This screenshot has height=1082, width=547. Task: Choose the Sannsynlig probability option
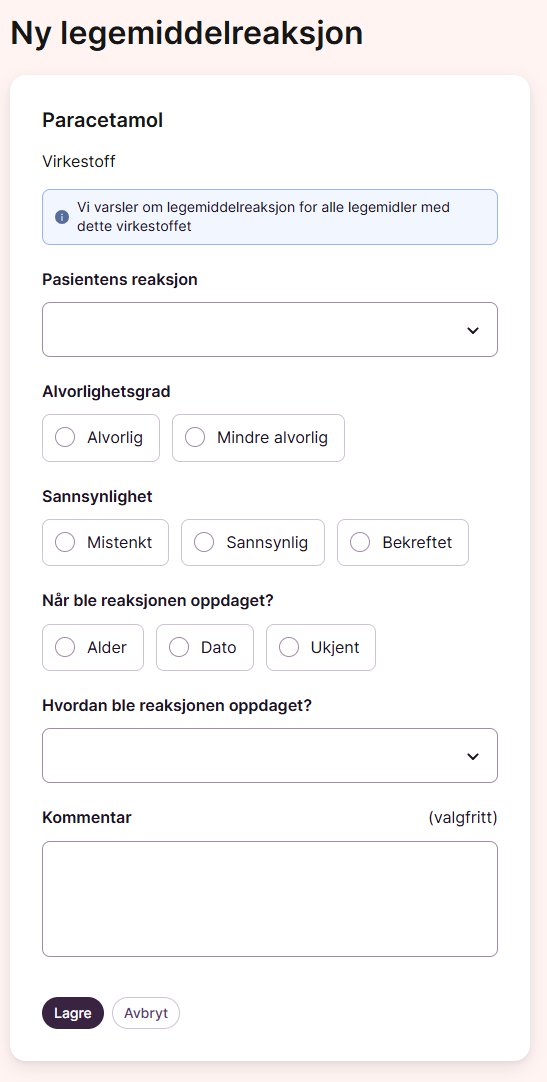[252, 542]
